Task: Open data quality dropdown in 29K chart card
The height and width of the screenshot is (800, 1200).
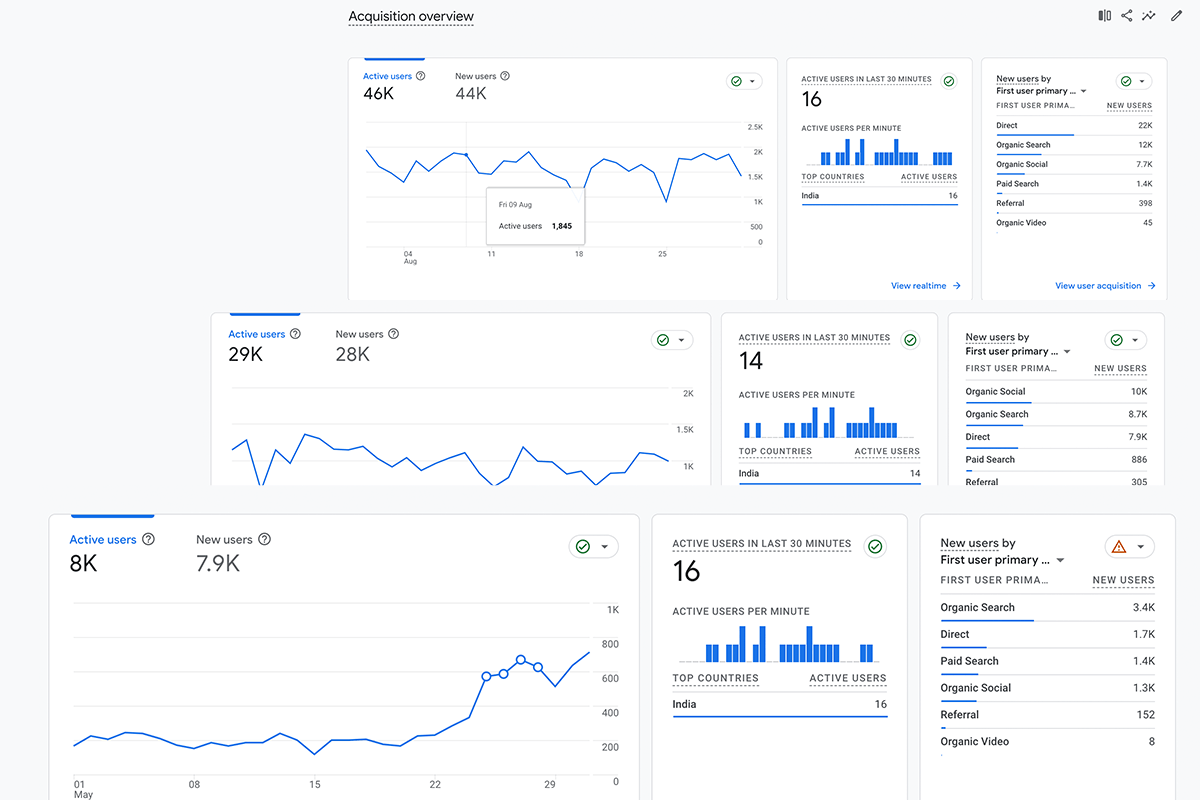Action: (672, 340)
